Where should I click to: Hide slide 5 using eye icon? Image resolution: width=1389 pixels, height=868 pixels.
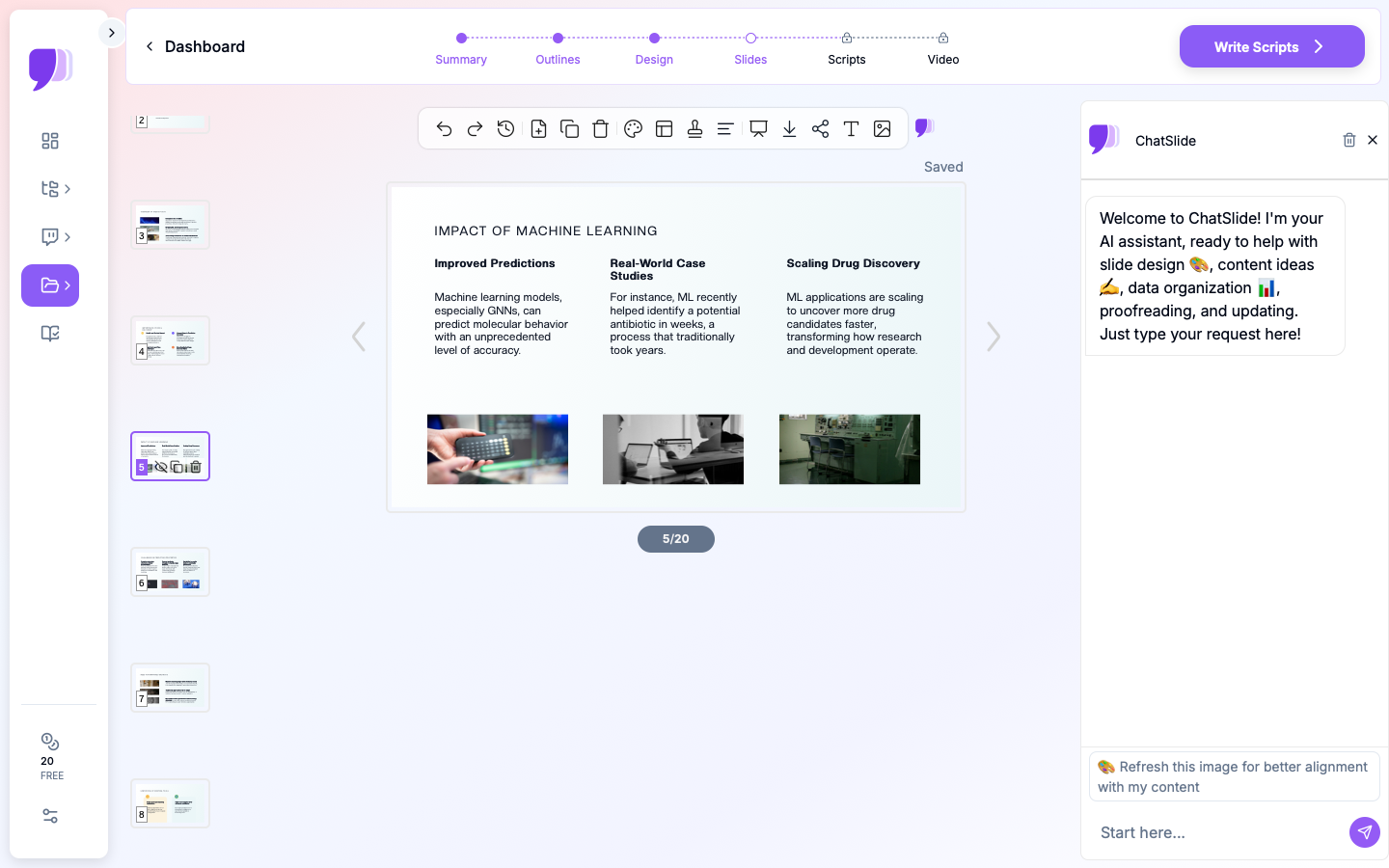click(x=161, y=468)
